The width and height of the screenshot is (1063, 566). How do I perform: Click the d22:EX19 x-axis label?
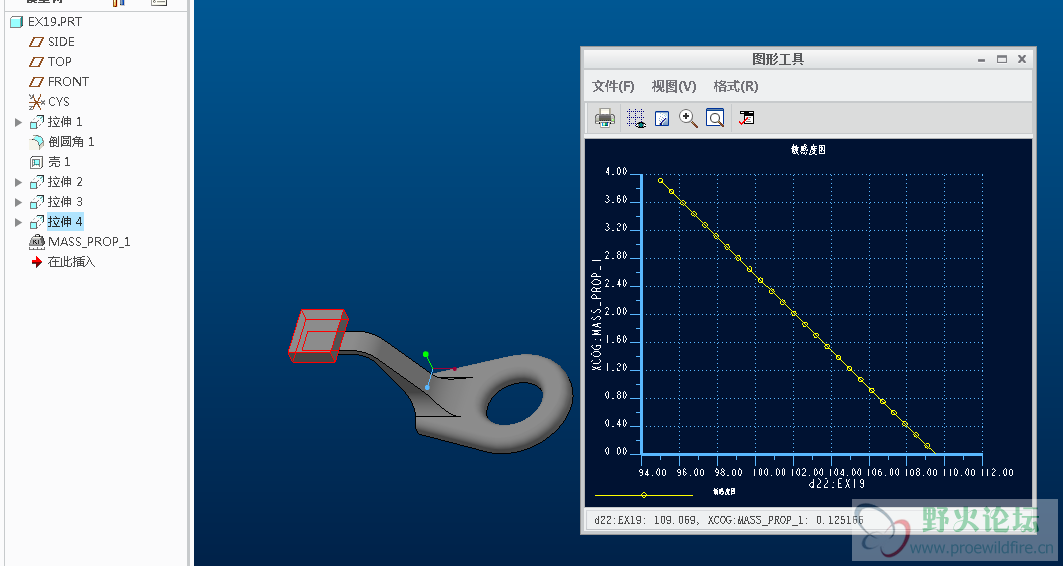pos(837,484)
